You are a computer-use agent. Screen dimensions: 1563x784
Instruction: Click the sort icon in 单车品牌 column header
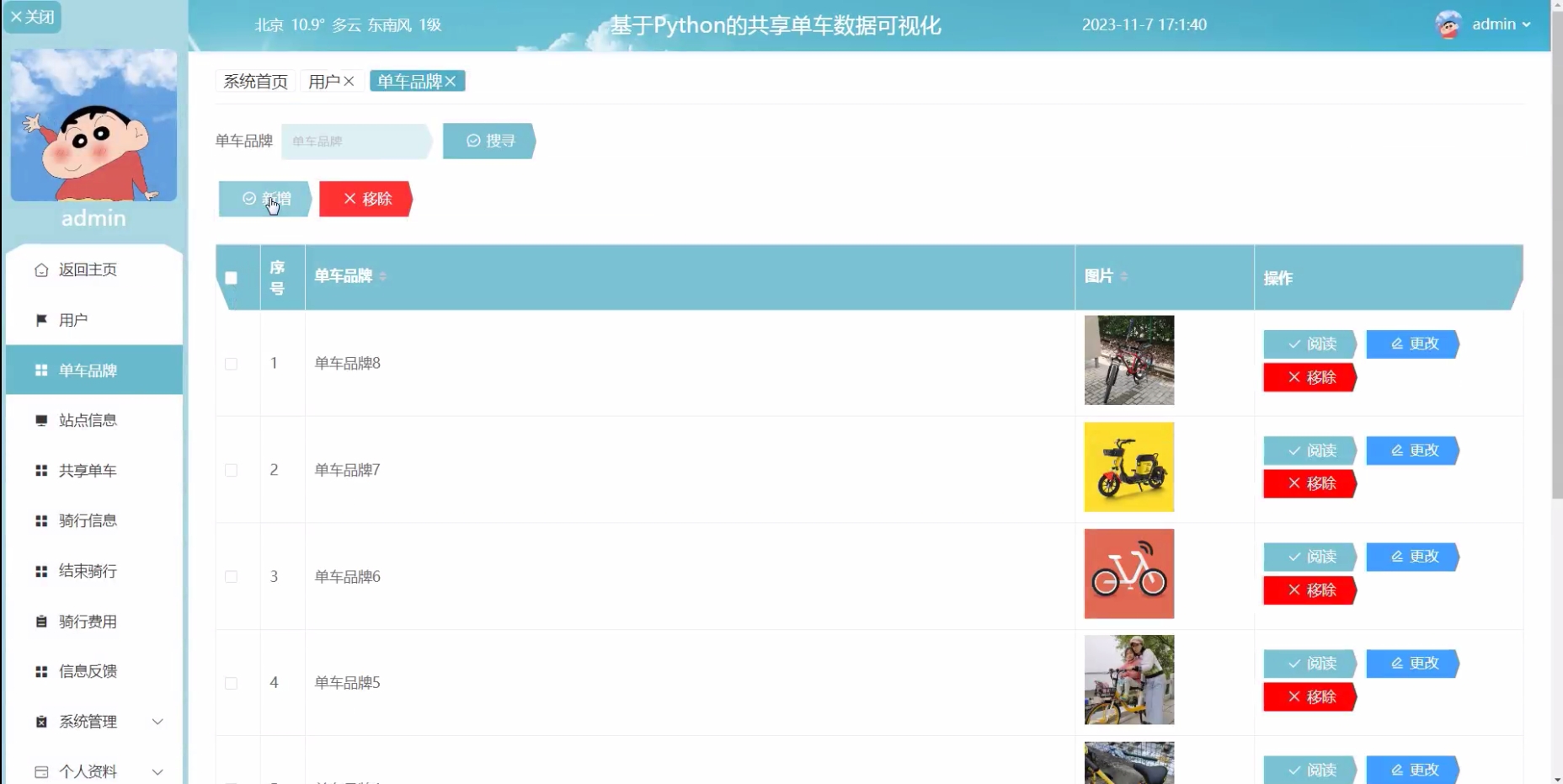383,276
